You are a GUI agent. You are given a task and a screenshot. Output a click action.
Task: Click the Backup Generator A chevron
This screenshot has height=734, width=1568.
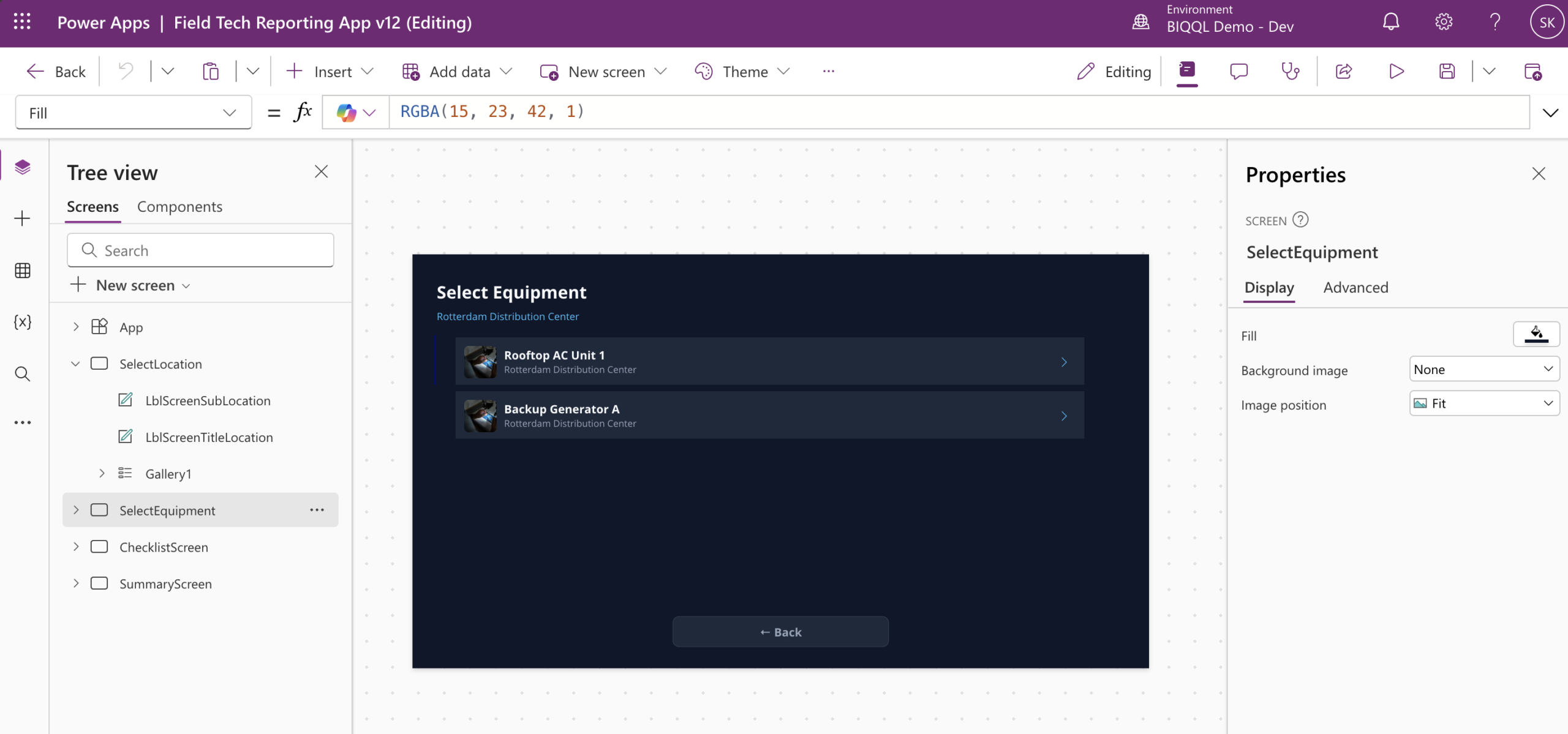tap(1064, 416)
